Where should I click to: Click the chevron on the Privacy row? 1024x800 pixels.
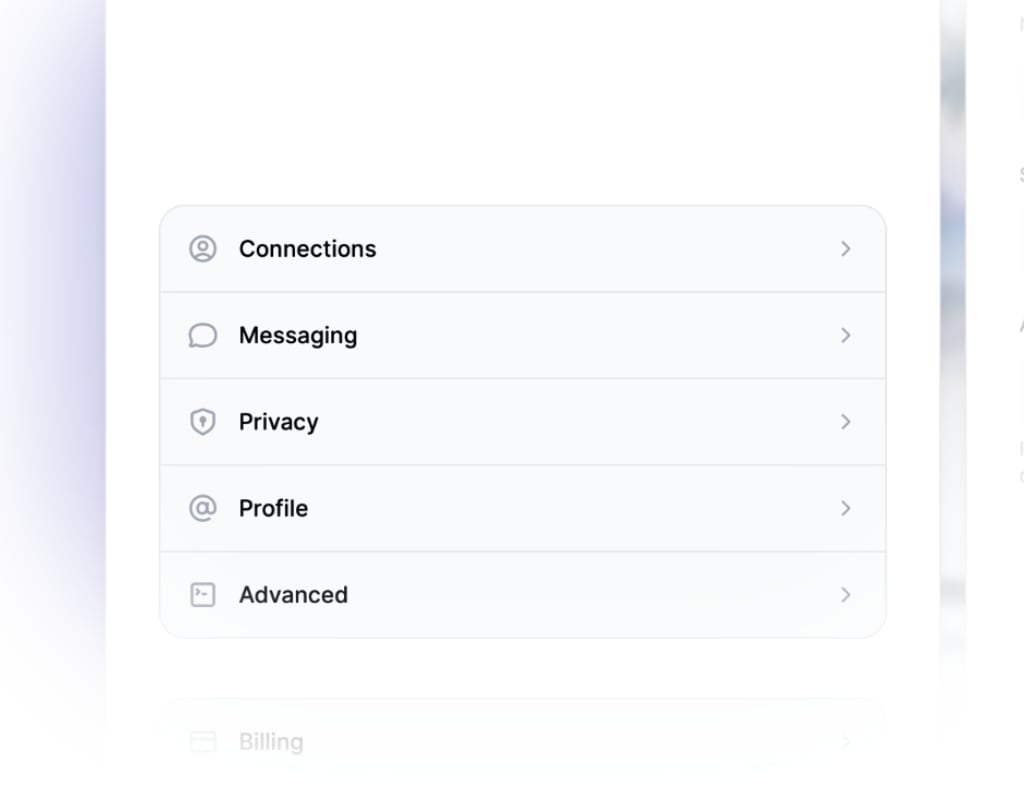pos(846,421)
